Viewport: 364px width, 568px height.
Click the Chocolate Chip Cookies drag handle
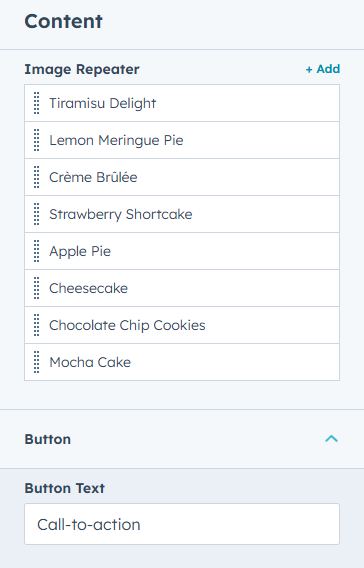(x=37, y=325)
